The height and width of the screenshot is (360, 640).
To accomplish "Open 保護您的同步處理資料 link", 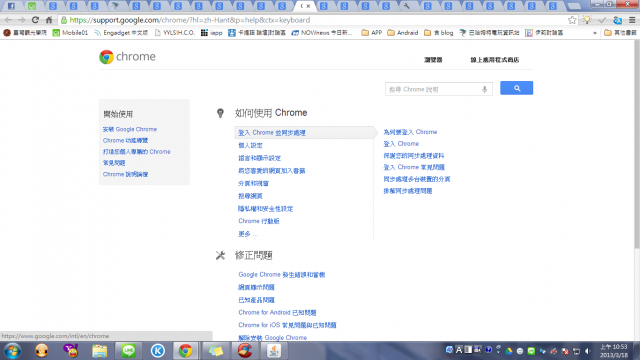I will (x=413, y=156).
